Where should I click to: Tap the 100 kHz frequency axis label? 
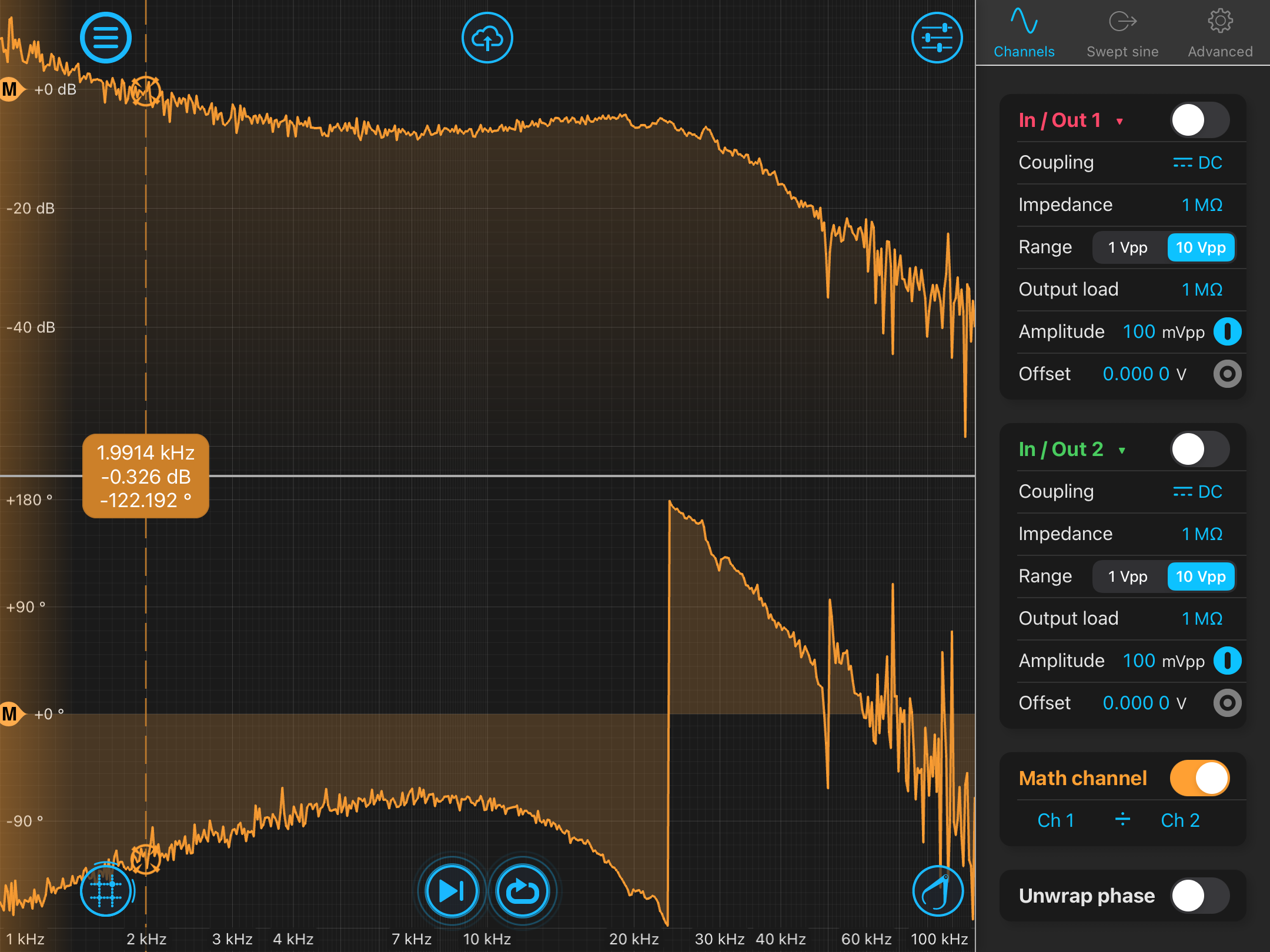[940, 939]
